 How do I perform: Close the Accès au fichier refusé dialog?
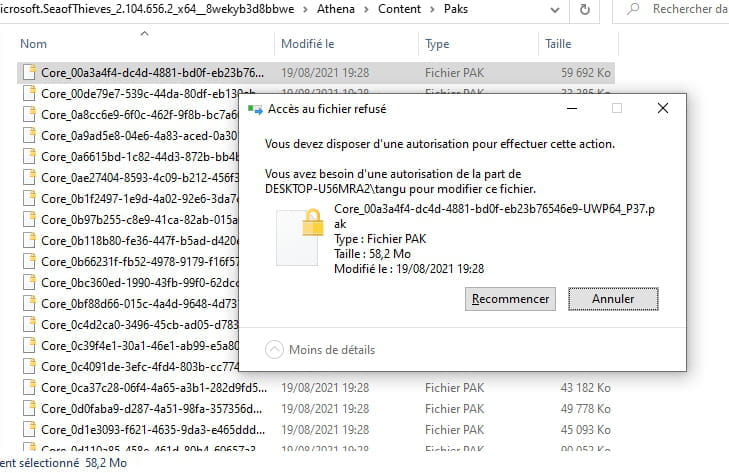662,108
